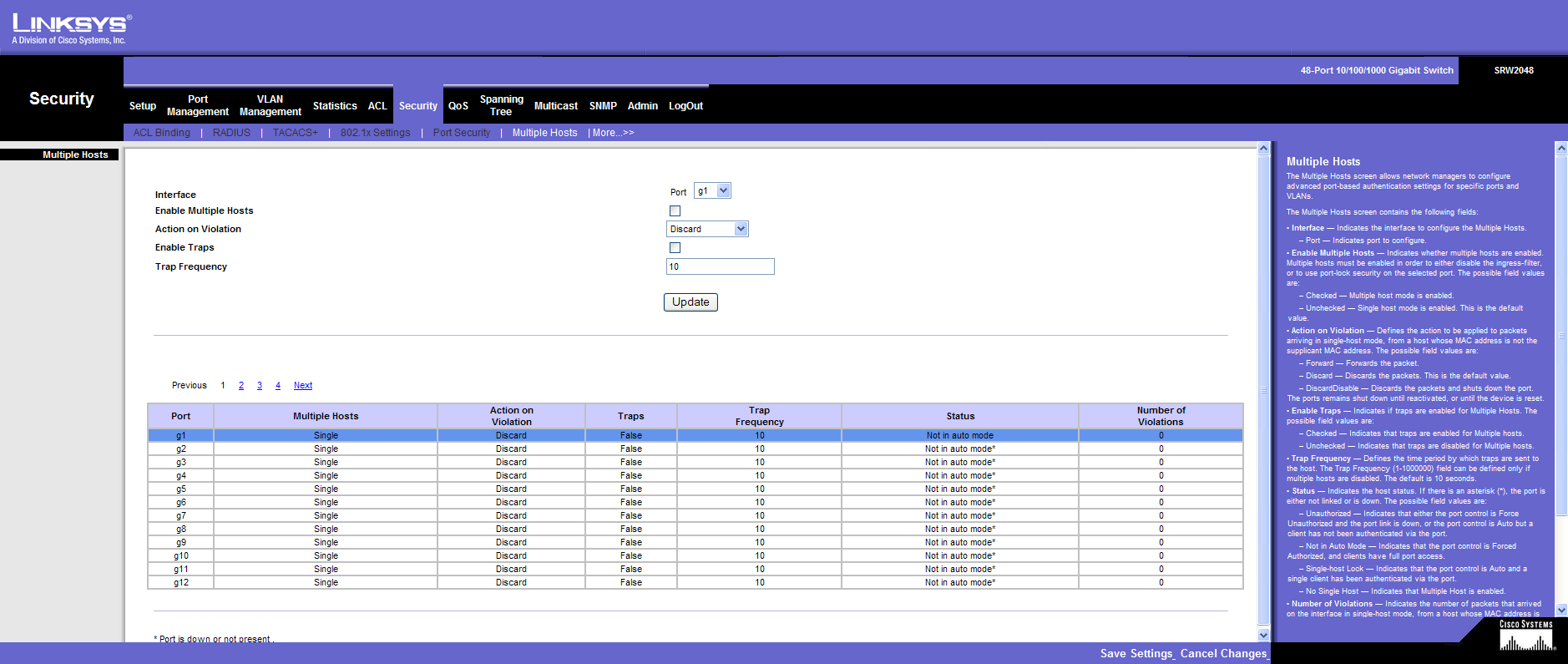The width and height of the screenshot is (1568, 664).
Task: Click Save Settings at the bottom
Action: tap(1136, 653)
